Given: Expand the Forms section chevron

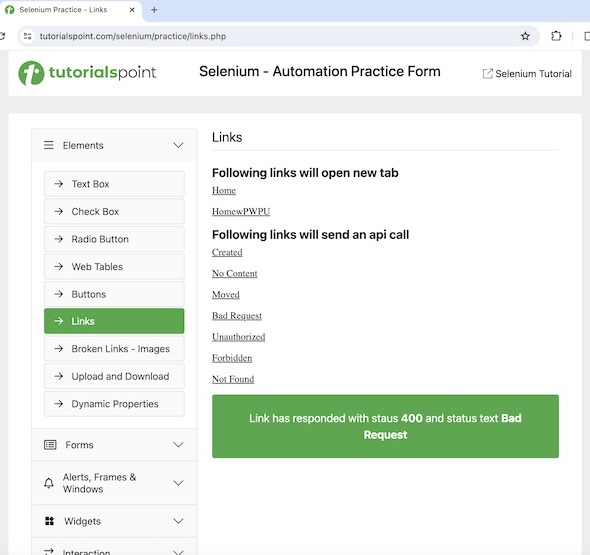Looking at the screenshot, I should pyautogui.click(x=178, y=445).
